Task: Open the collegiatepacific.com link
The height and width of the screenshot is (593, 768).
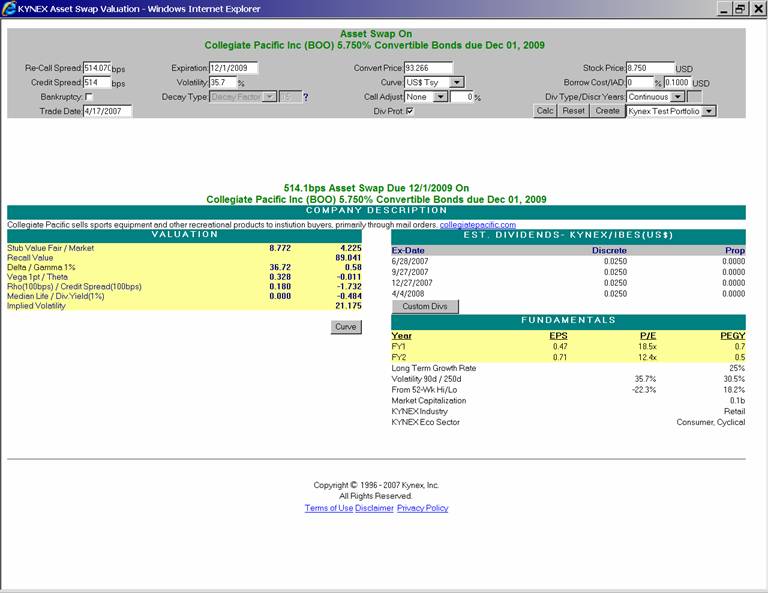Action: coord(478,225)
